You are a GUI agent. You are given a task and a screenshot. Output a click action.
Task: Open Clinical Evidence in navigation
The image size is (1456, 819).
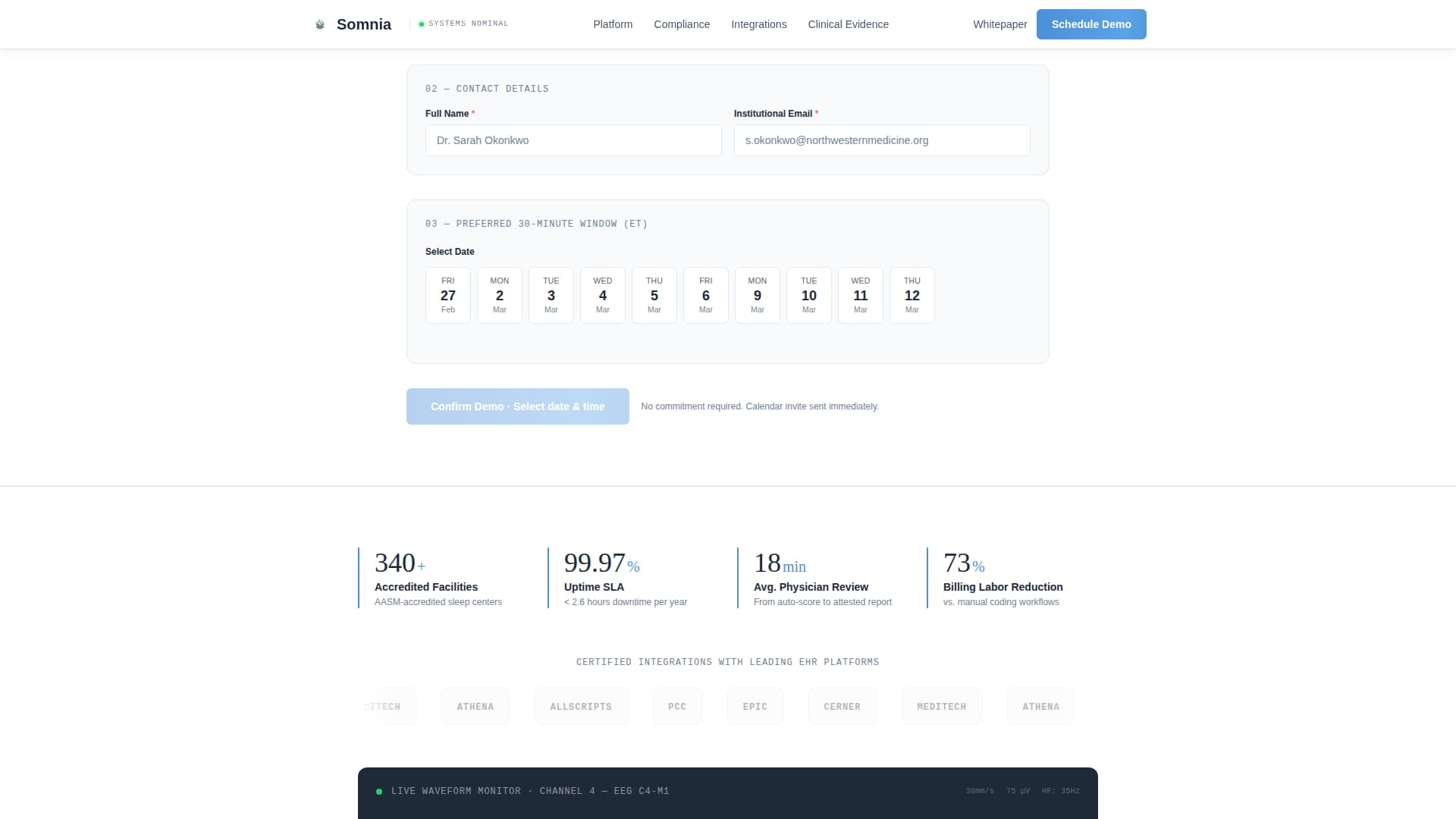(849, 24)
